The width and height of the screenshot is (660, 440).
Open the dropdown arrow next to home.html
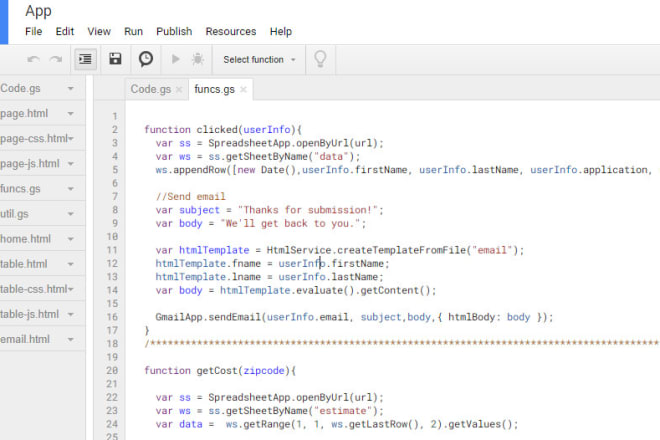coord(71,239)
